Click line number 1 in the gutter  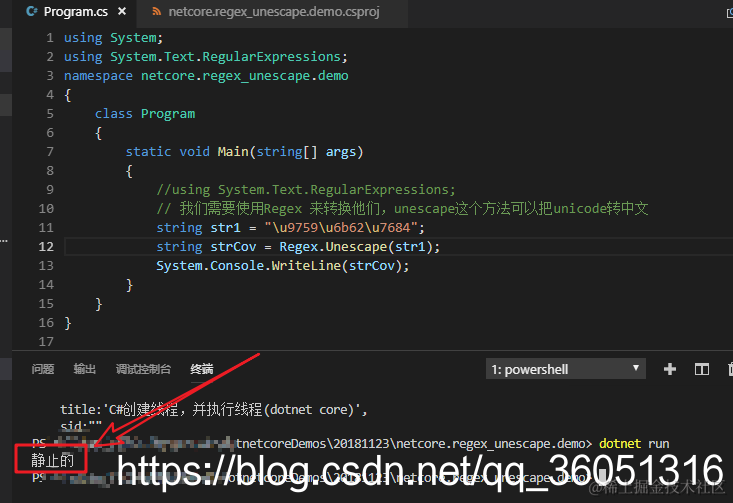50,38
